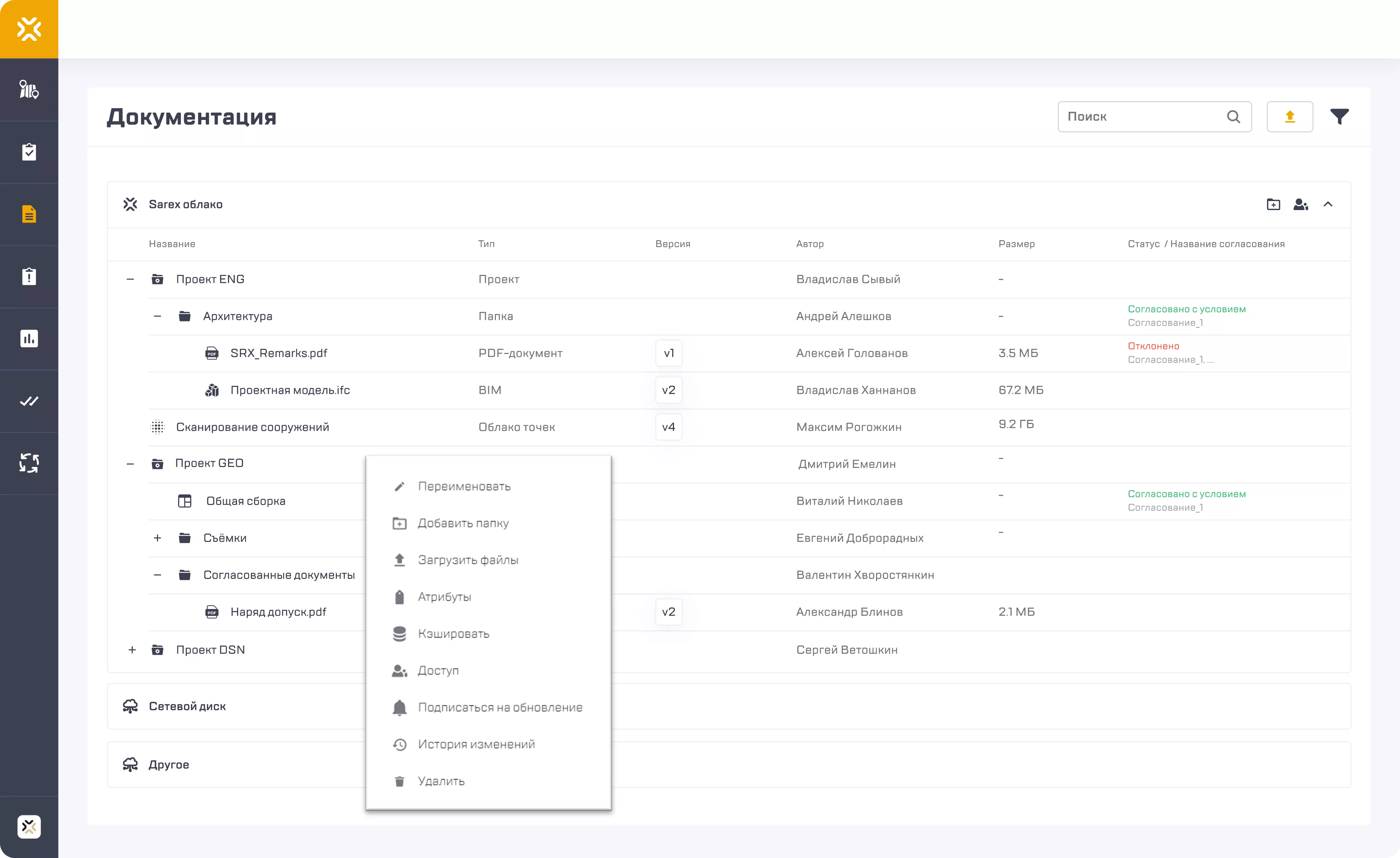Add new folder in Sarex облако header
Image resolution: width=1400 pixels, height=858 pixels.
[1273, 205]
